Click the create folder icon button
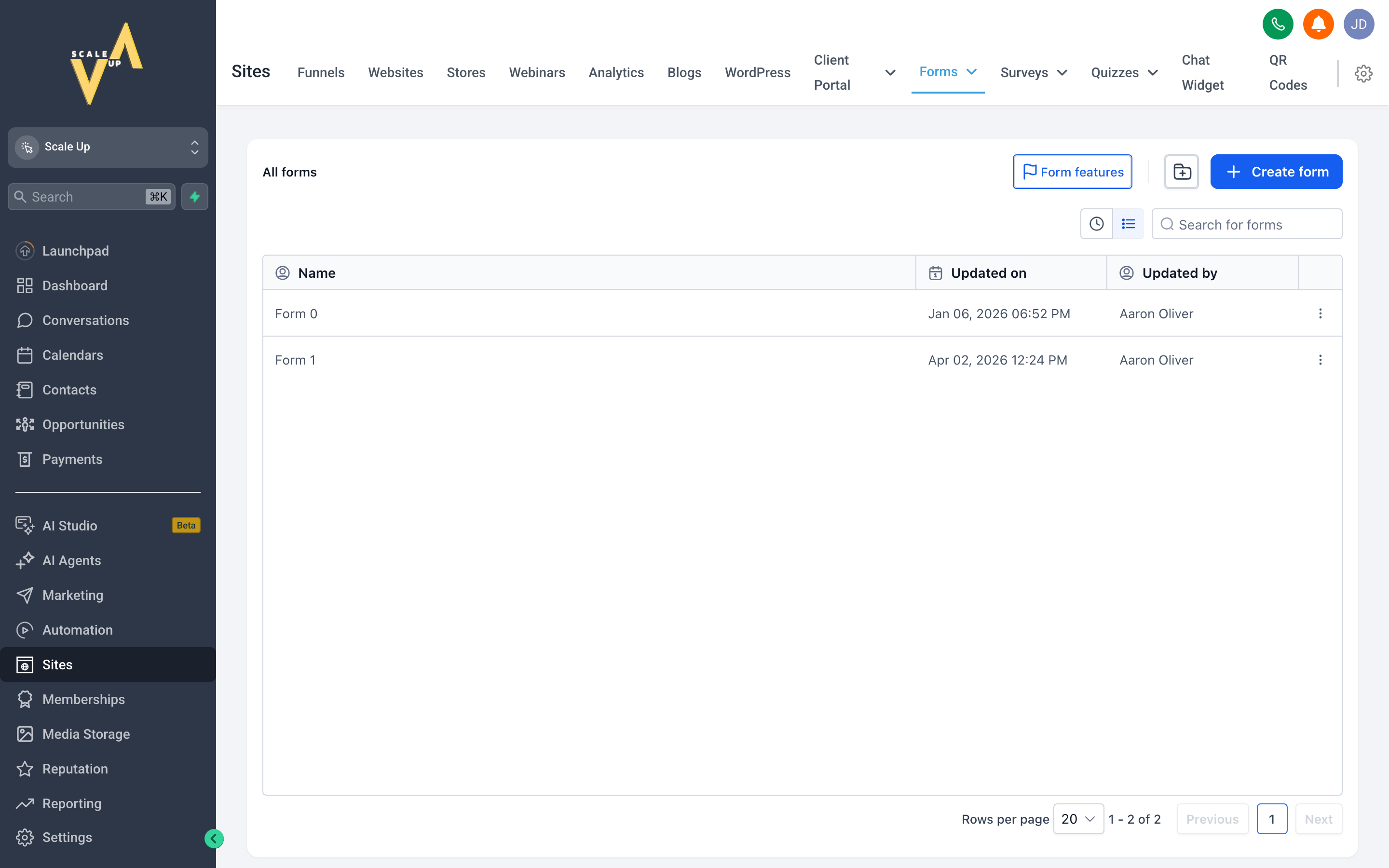1389x868 pixels. click(x=1181, y=172)
